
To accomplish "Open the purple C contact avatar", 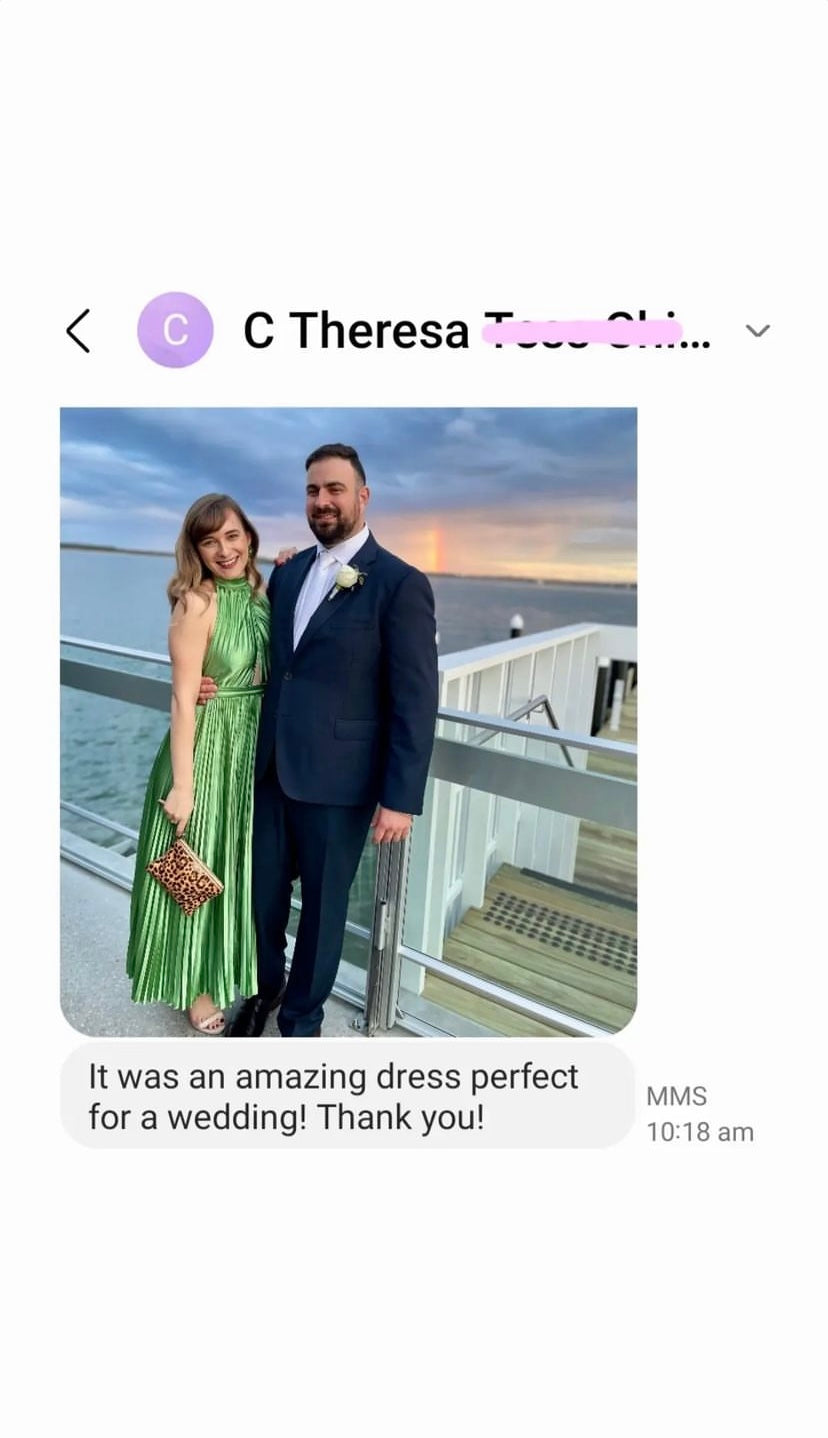I will tap(175, 331).
